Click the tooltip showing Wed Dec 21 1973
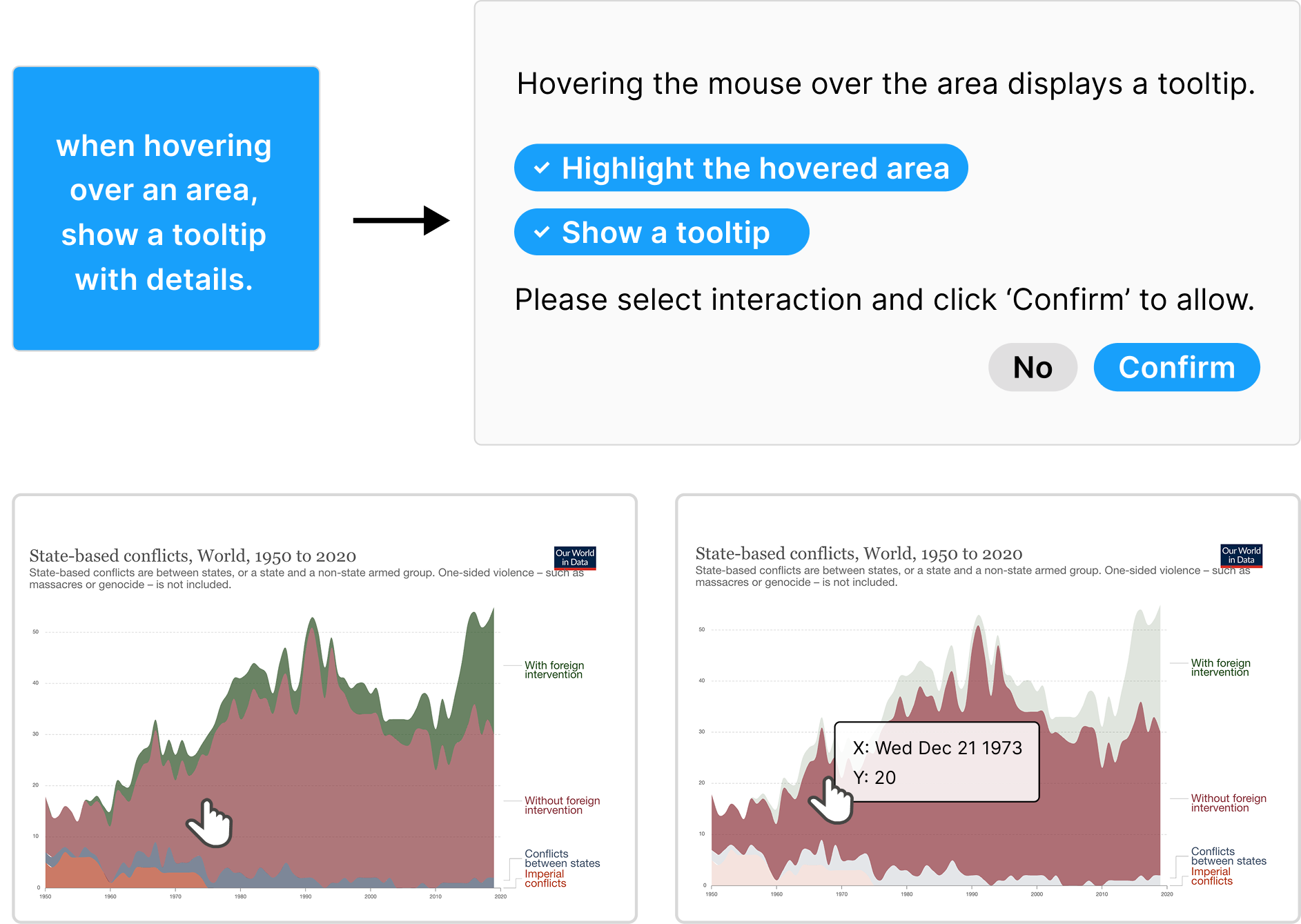This screenshot has height=924, width=1301. coord(937,762)
